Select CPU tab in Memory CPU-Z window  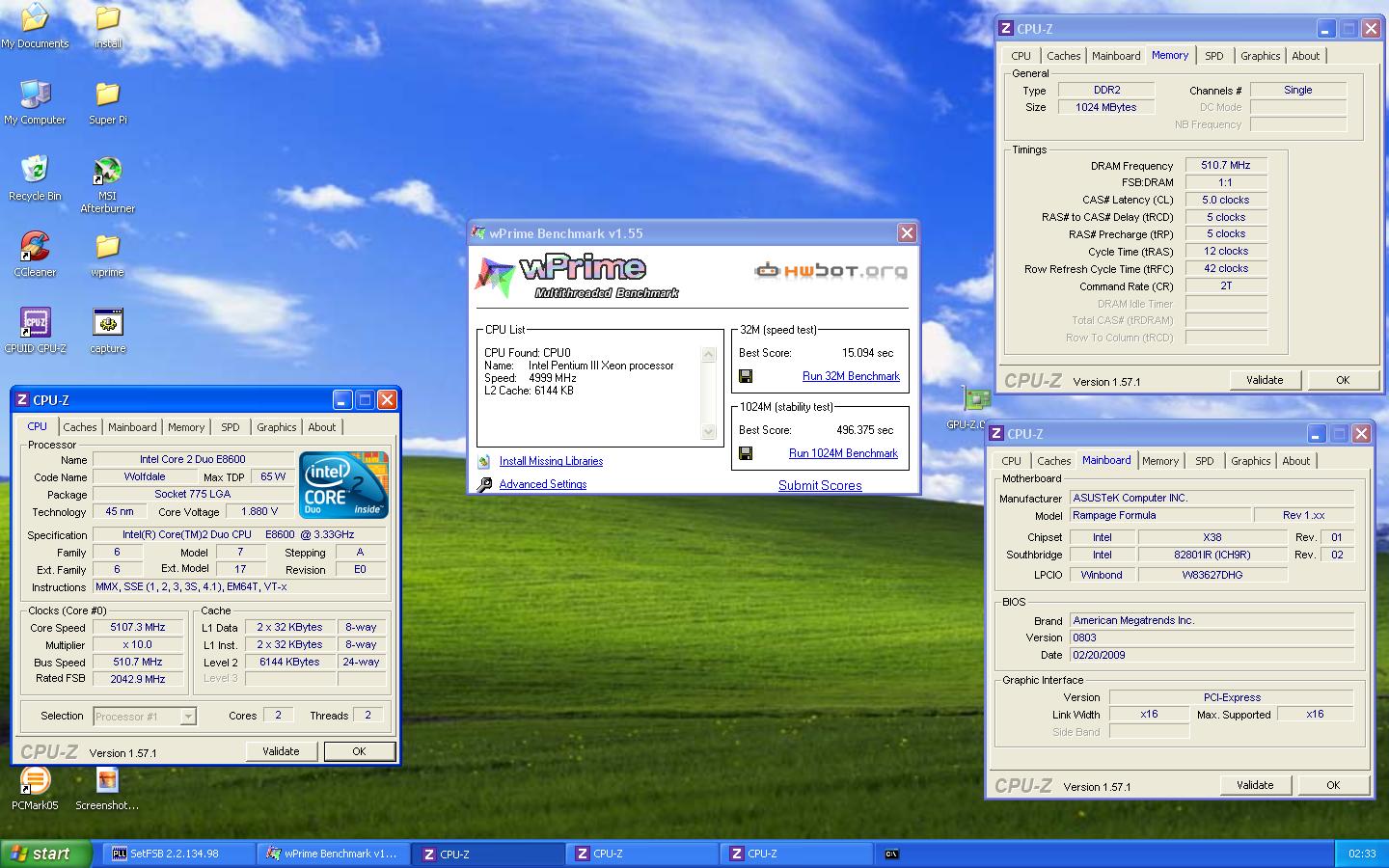coord(1021,56)
